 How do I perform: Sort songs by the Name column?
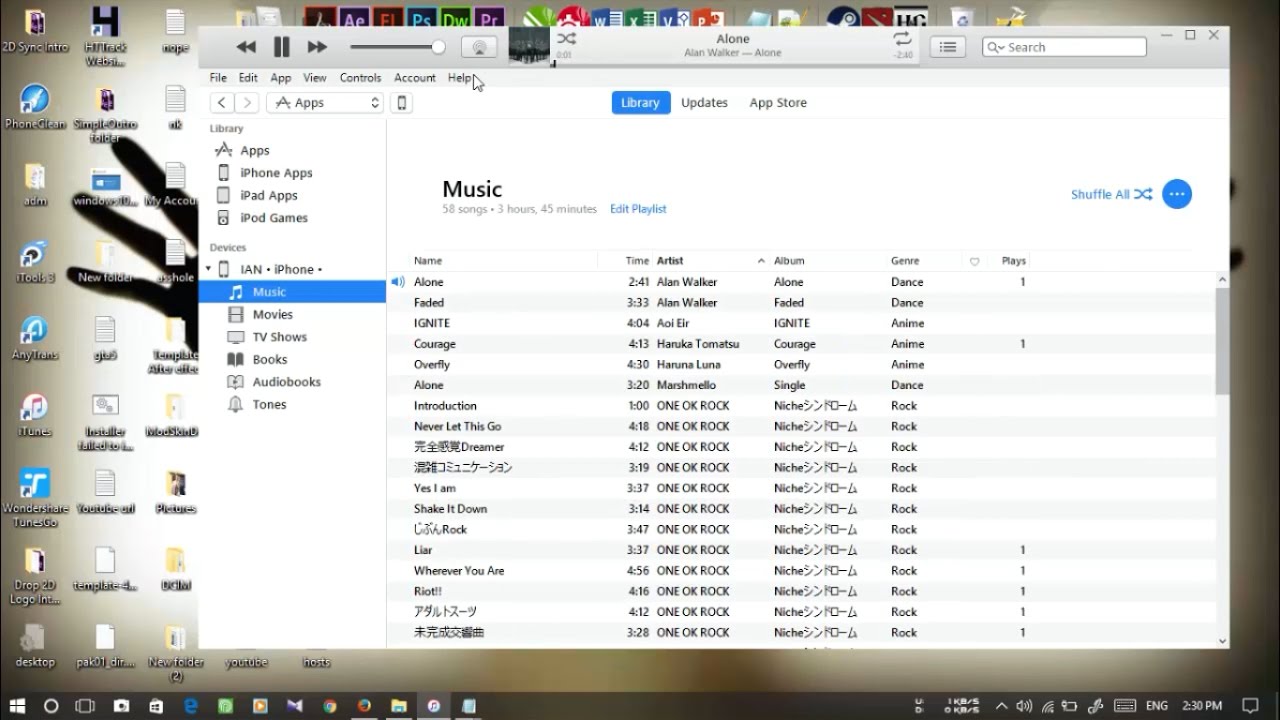(x=428, y=261)
